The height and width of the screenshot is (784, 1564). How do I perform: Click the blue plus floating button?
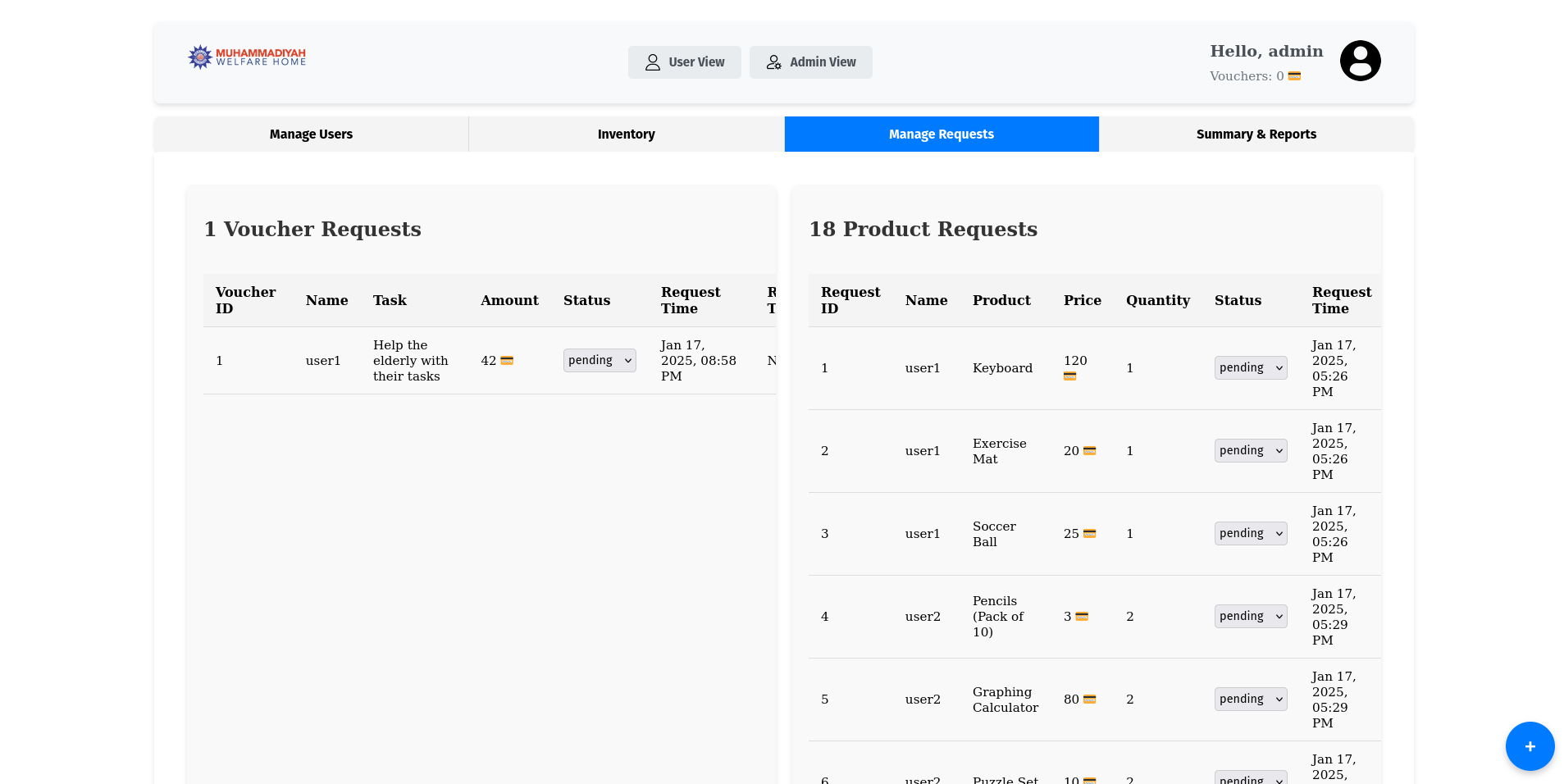(x=1530, y=746)
